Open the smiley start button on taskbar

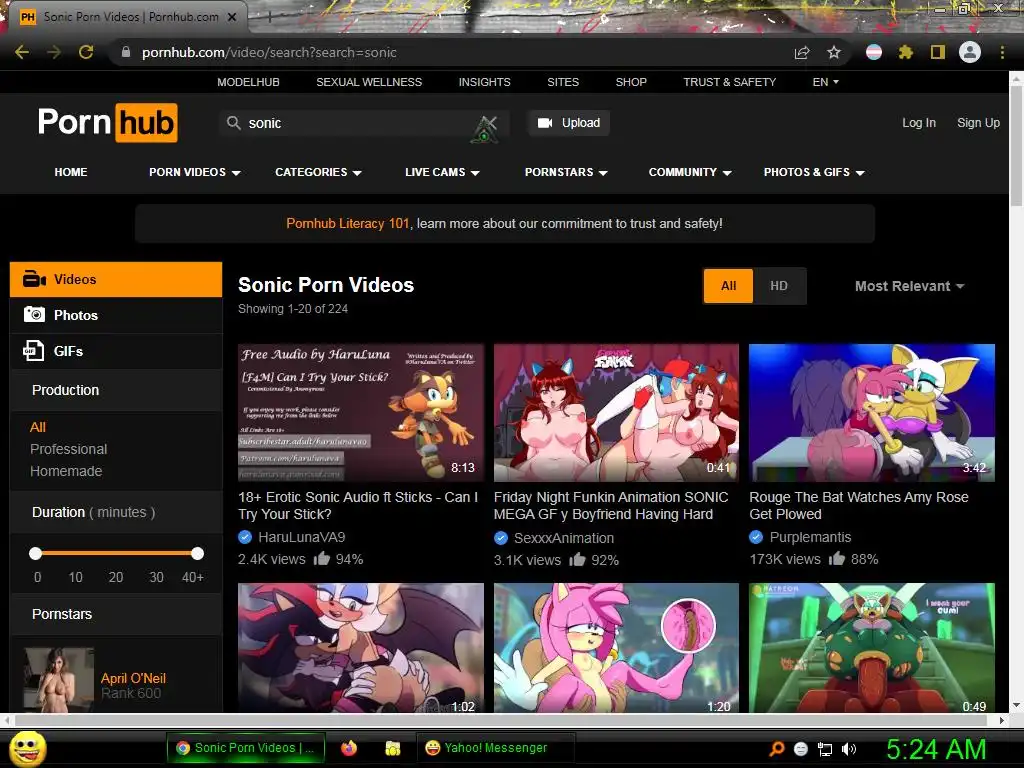(28, 748)
